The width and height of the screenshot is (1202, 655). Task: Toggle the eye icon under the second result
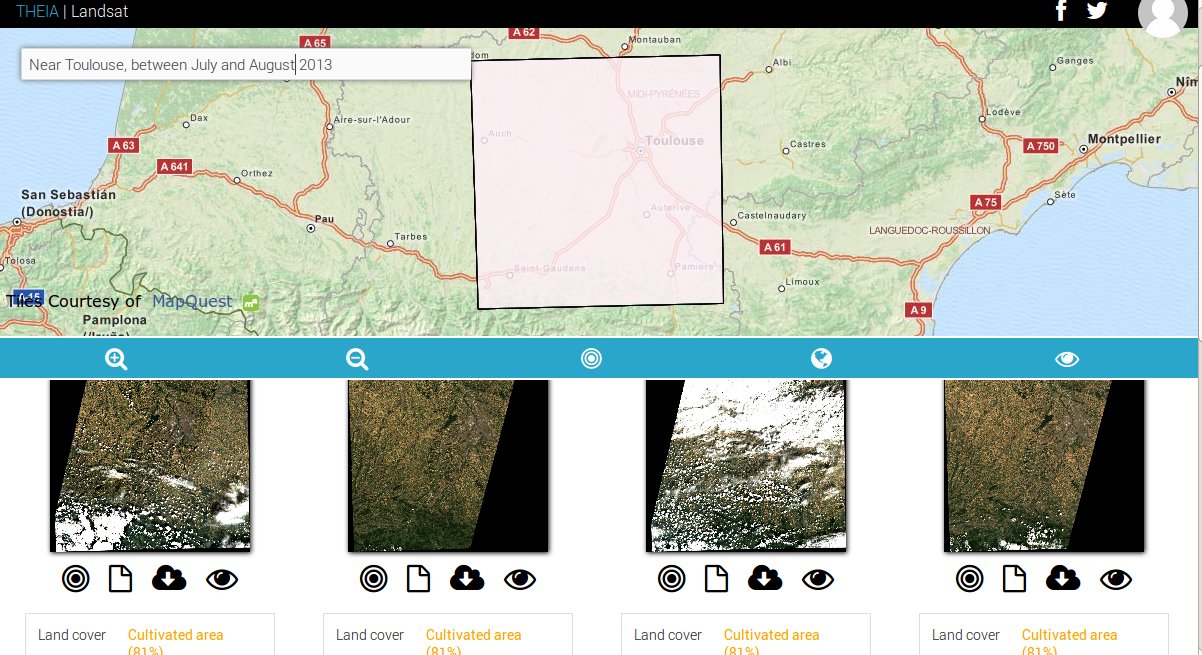[x=519, y=579]
